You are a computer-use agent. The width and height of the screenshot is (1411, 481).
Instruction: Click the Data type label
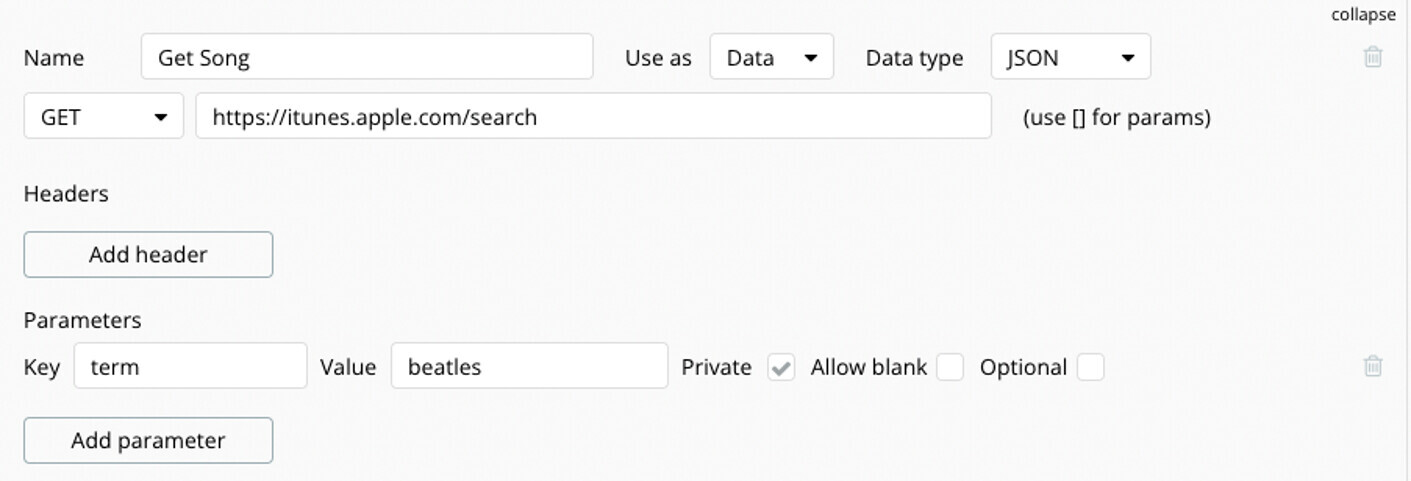[x=914, y=58]
